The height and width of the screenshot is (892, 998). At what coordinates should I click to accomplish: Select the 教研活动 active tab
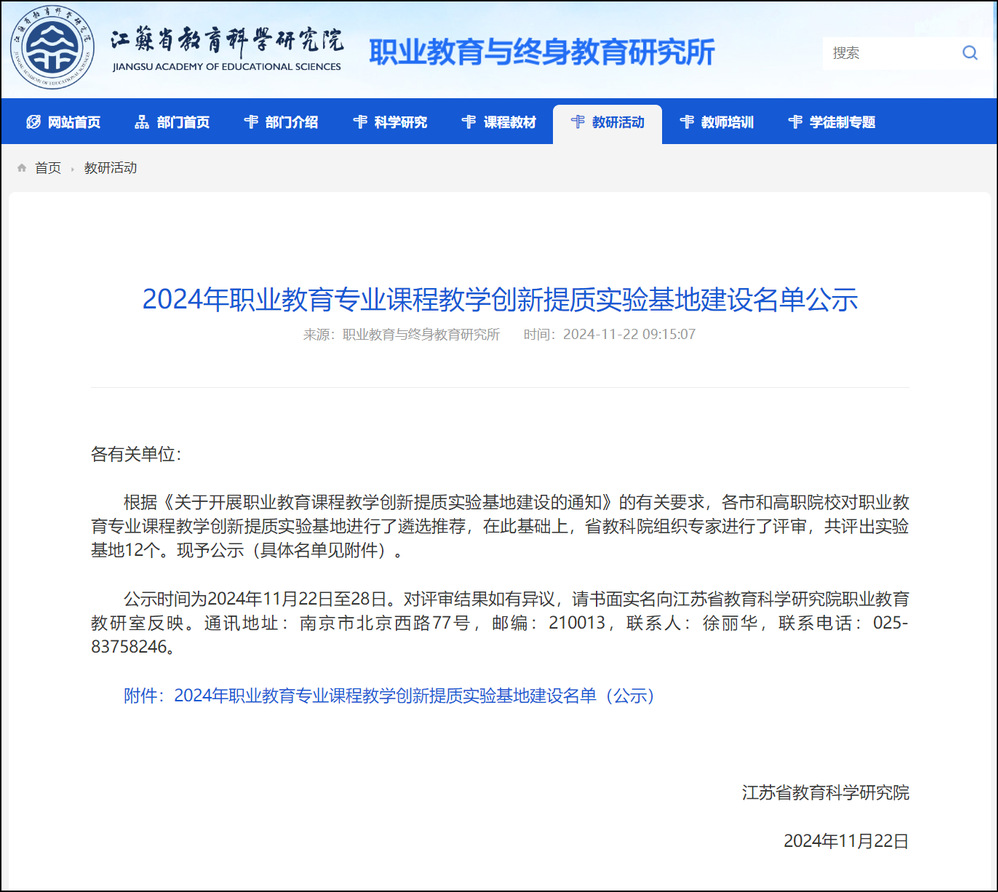[x=607, y=124]
